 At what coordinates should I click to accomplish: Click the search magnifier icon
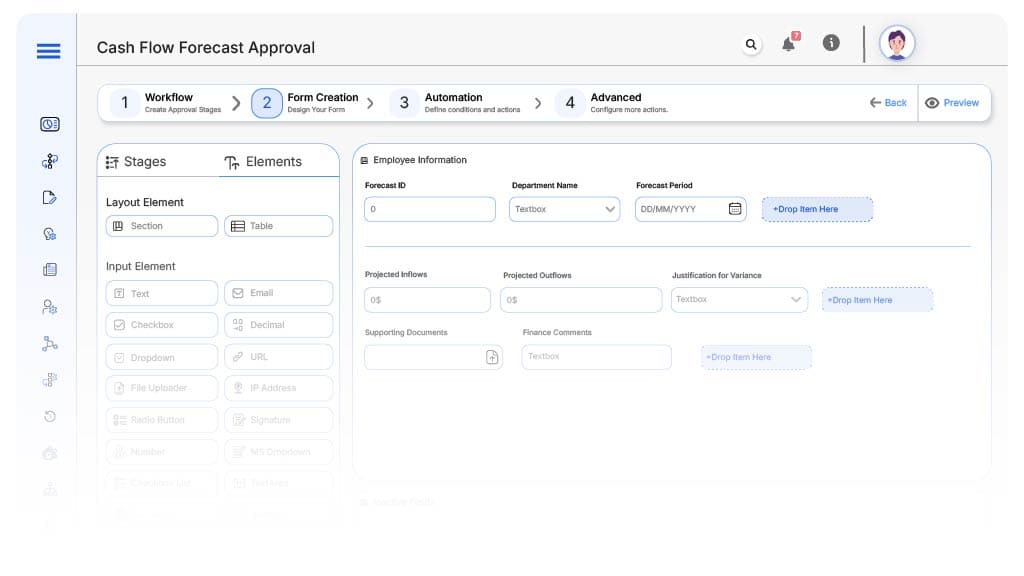pos(751,44)
